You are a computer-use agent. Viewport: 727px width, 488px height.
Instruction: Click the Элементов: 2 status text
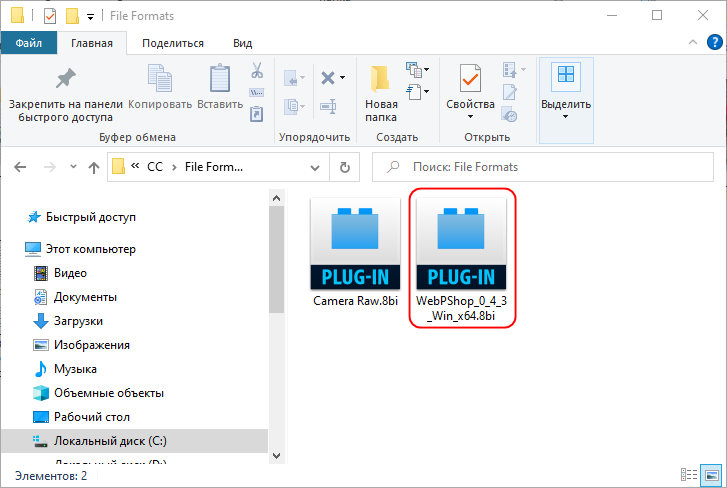[x=51, y=476]
